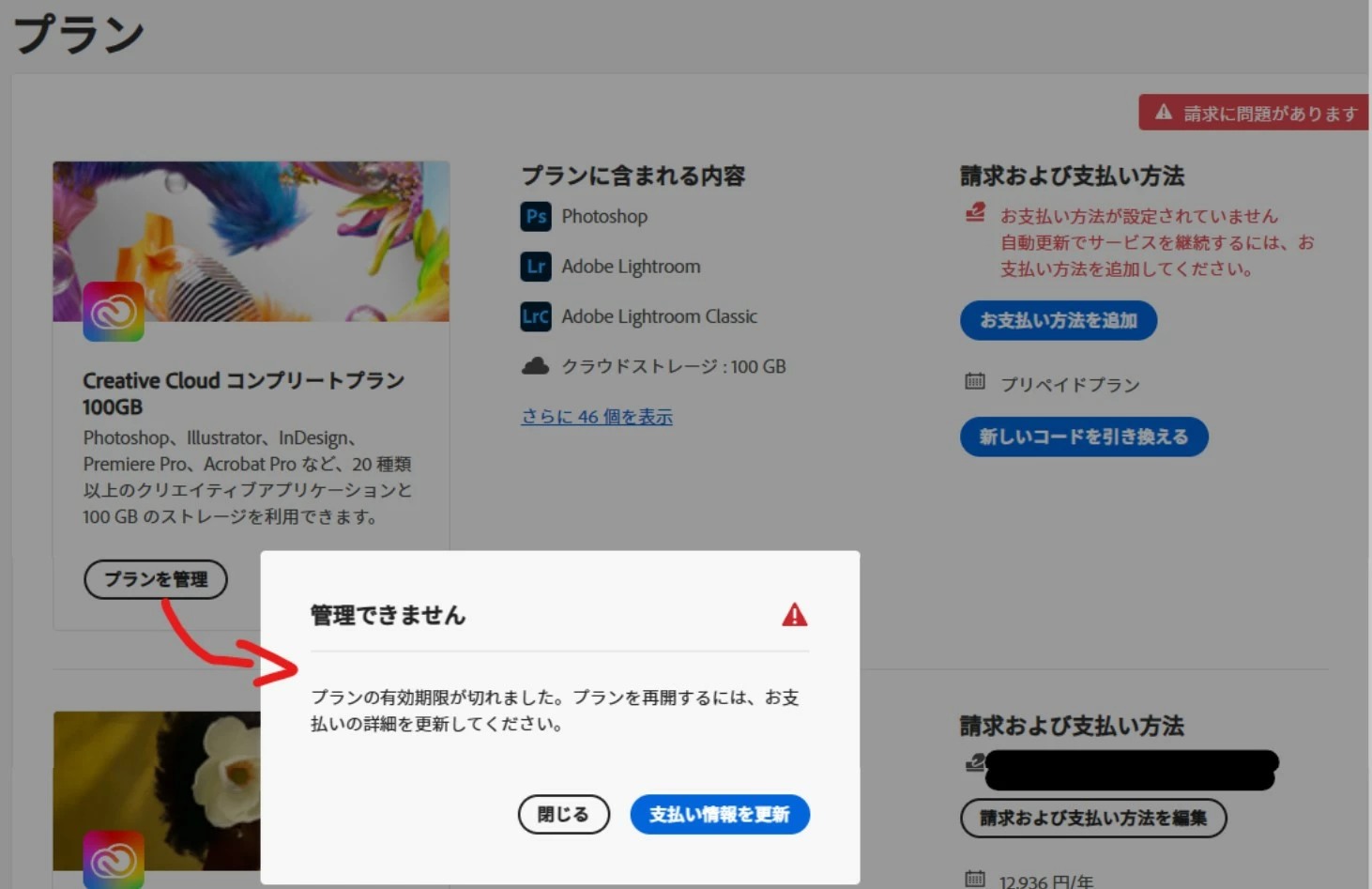Image resolution: width=1372 pixels, height=889 pixels.
Task: Click the プラン page heading
Action: [79, 34]
